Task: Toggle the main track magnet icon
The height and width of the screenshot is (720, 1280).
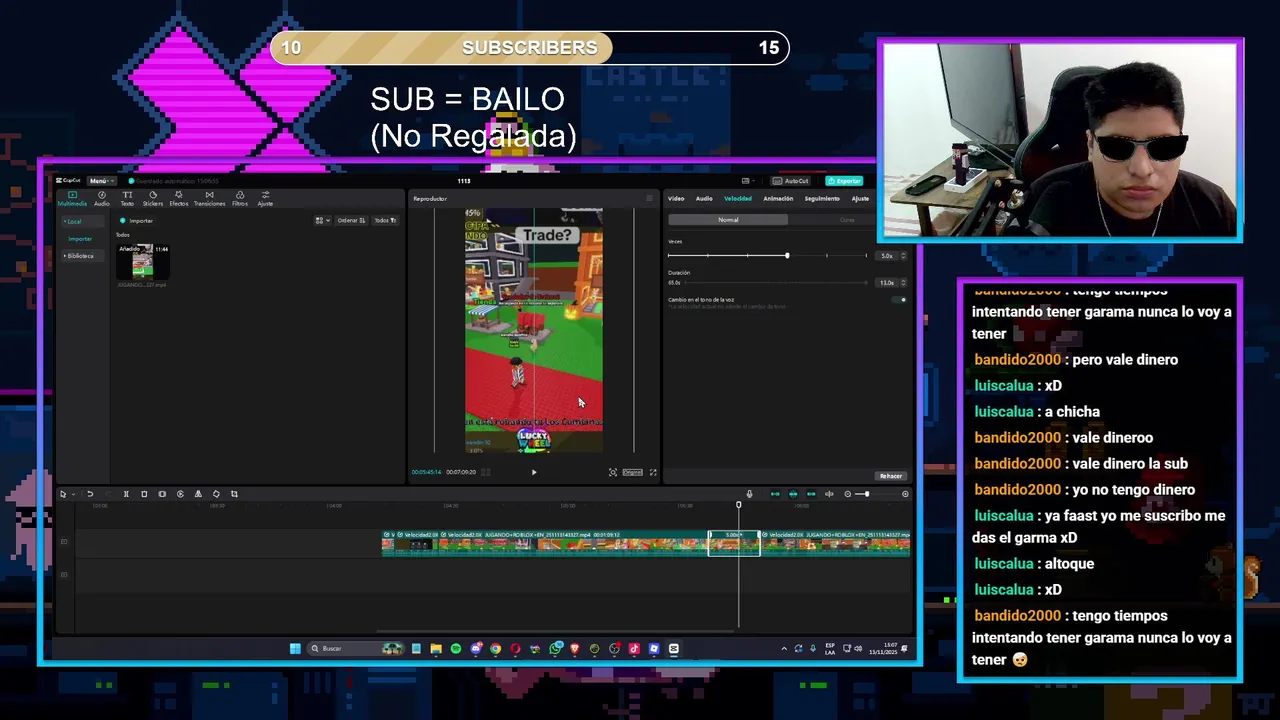Action: pyautogui.click(x=775, y=494)
